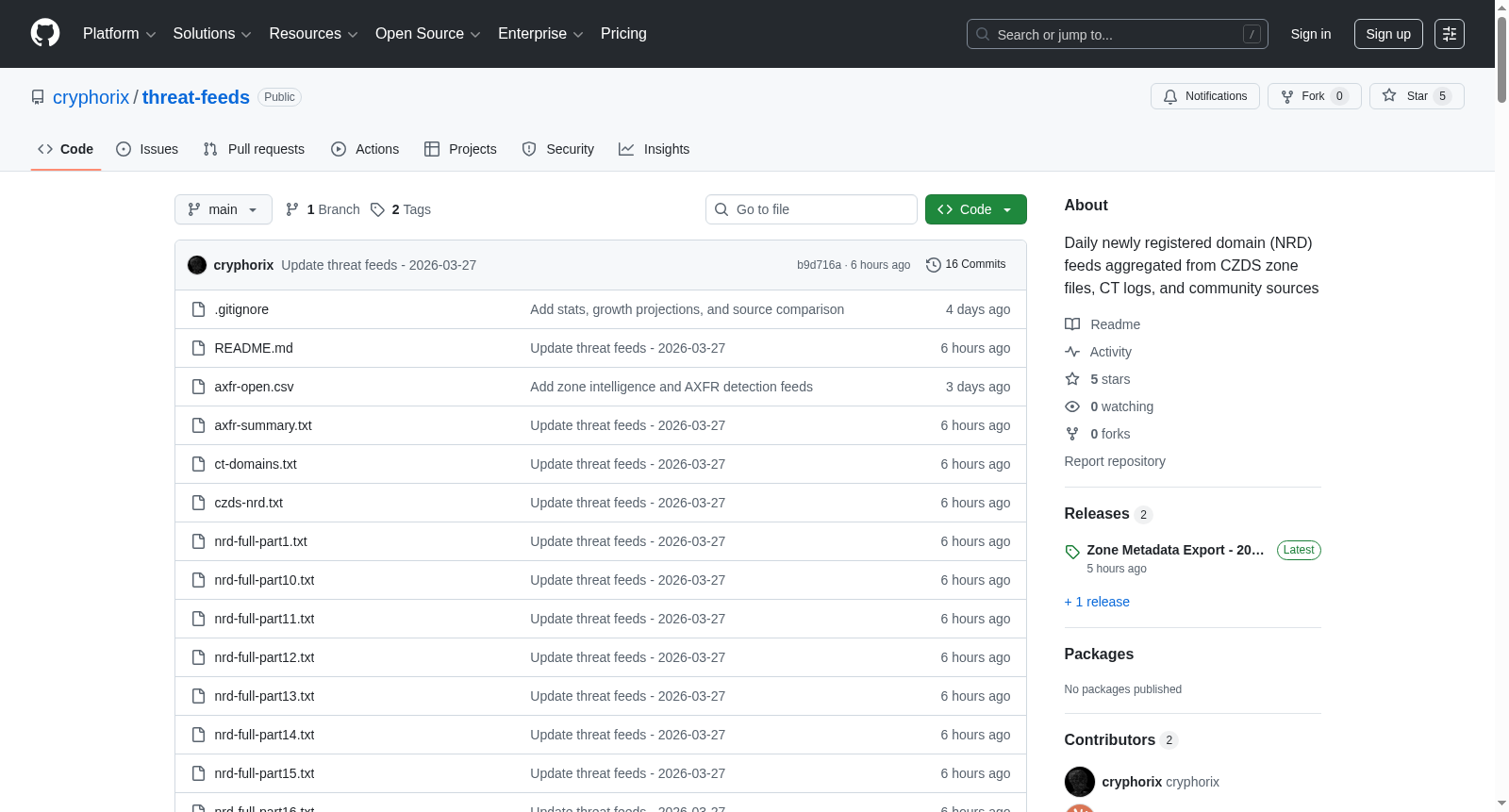
Task: Open commit message for axfr-open.csv
Action: (x=672, y=387)
